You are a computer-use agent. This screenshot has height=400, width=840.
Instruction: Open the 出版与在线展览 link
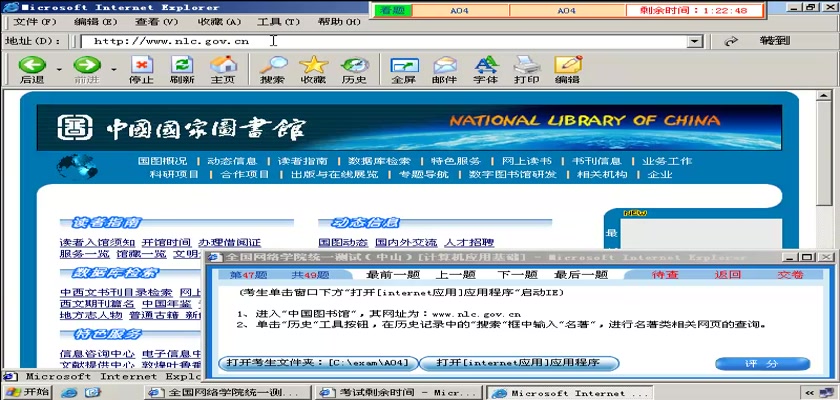coord(334,174)
